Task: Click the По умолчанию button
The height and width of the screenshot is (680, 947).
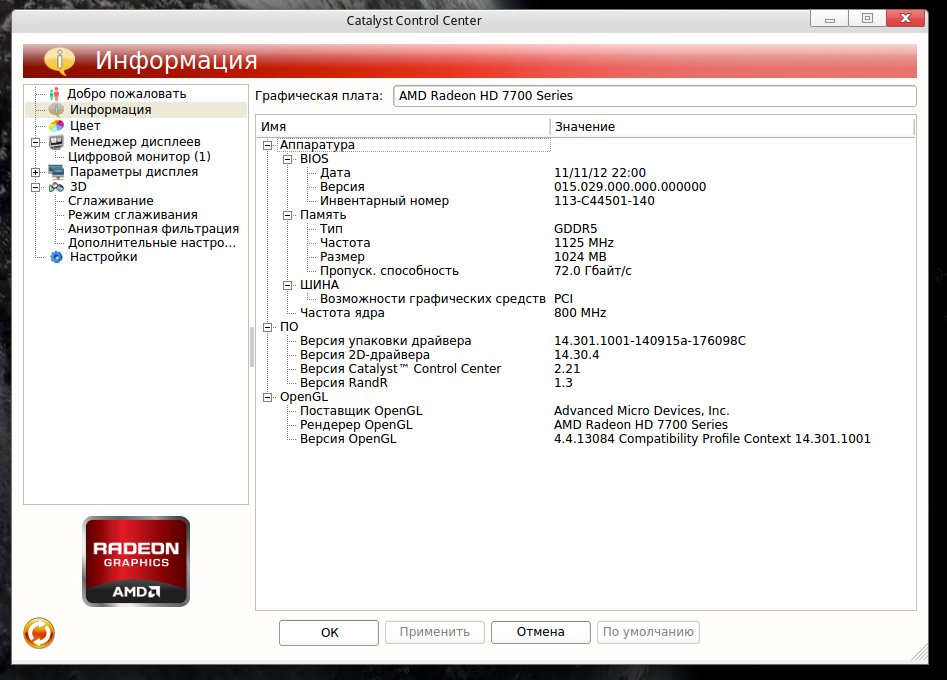Action: (648, 632)
